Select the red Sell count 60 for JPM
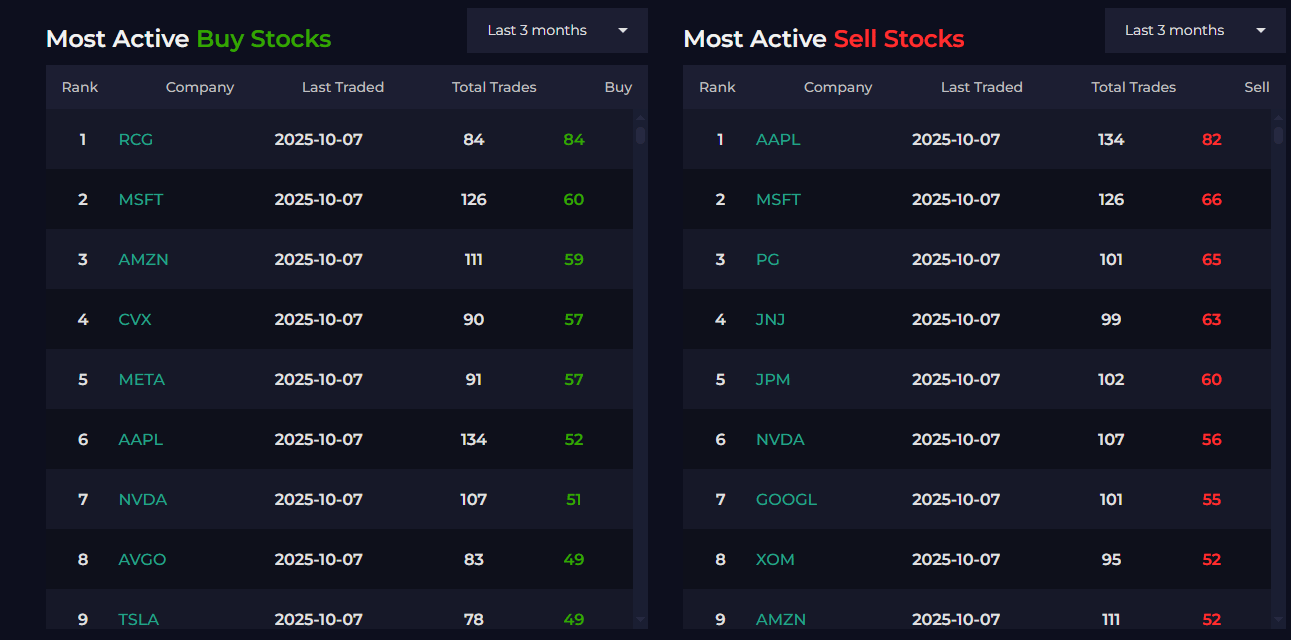This screenshot has height=640, width=1291. pyautogui.click(x=1212, y=379)
